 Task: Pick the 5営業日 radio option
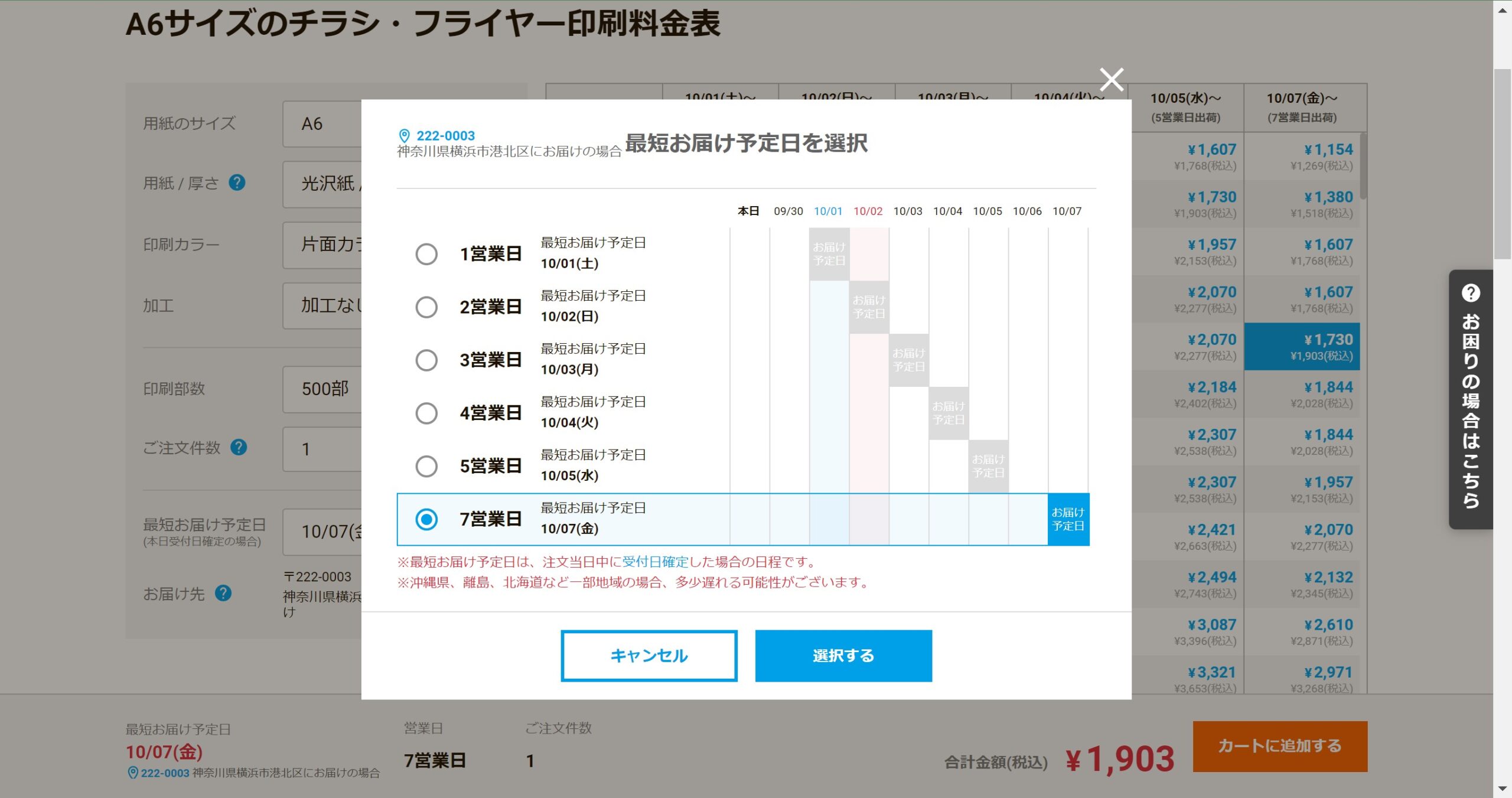pyautogui.click(x=426, y=466)
